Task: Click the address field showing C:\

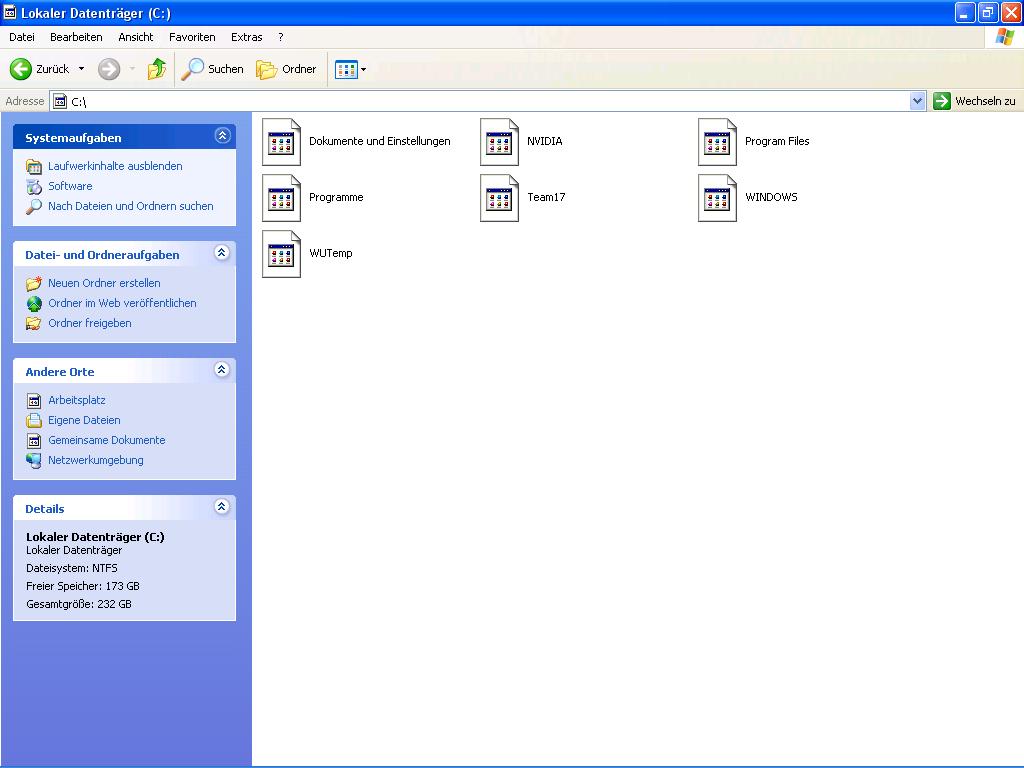Action: (488, 101)
